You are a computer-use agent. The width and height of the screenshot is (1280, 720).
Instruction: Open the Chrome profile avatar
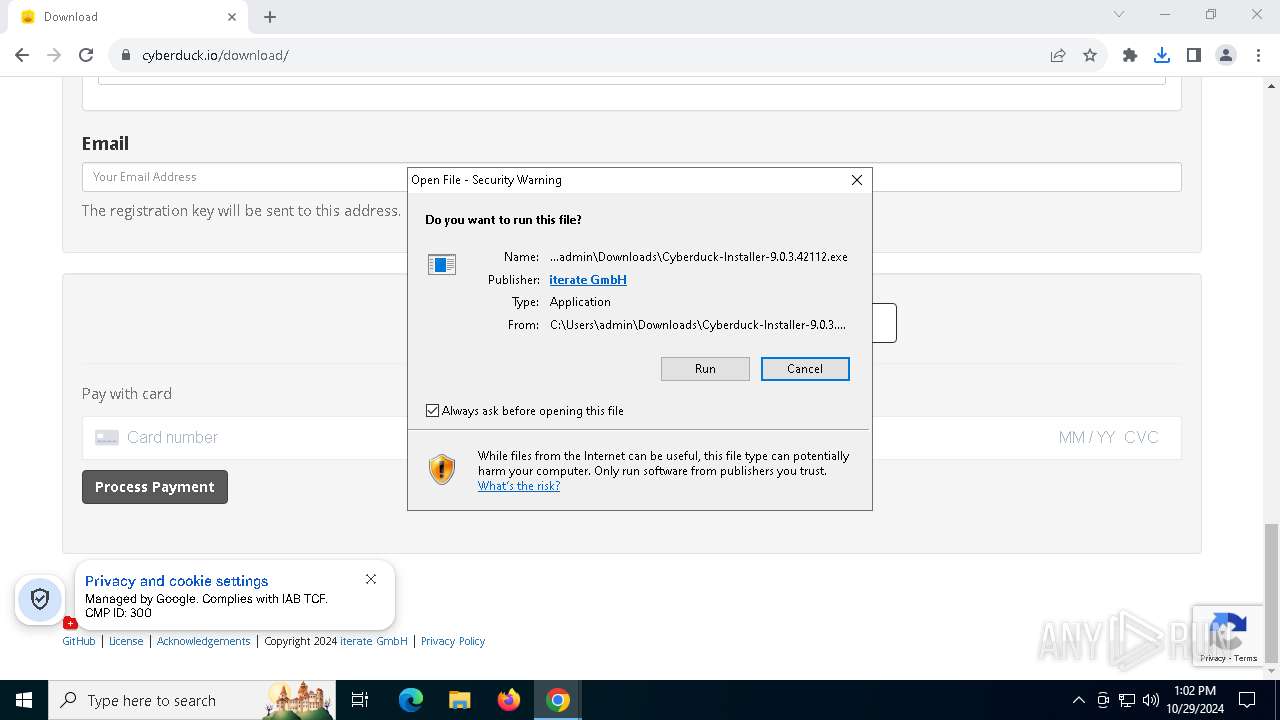[1226, 55]
